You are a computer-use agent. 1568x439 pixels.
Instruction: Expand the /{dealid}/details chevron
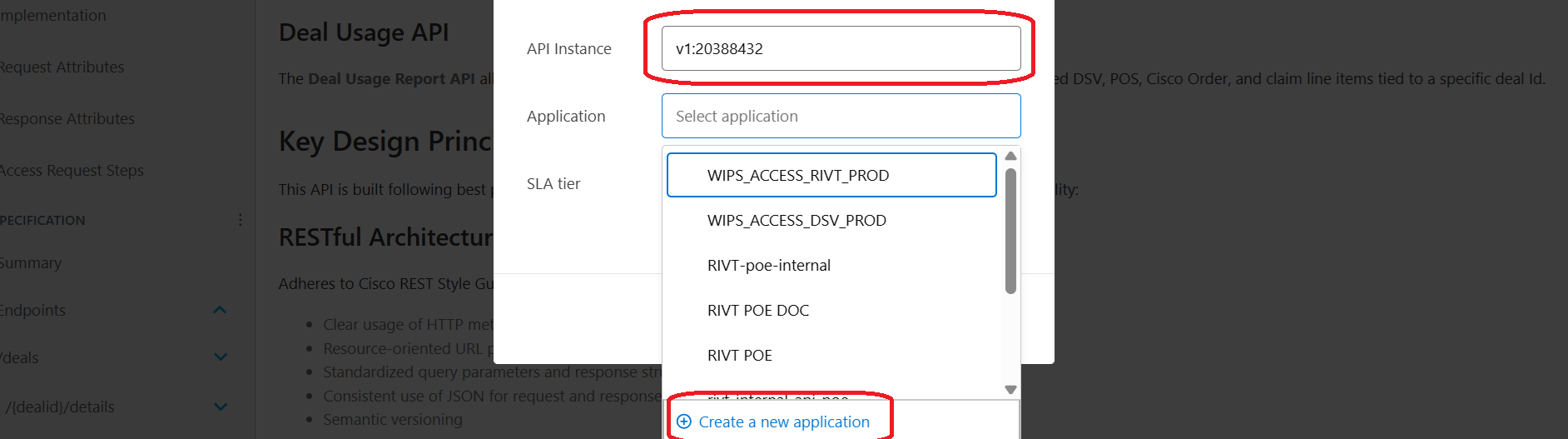tap(221, 407)
